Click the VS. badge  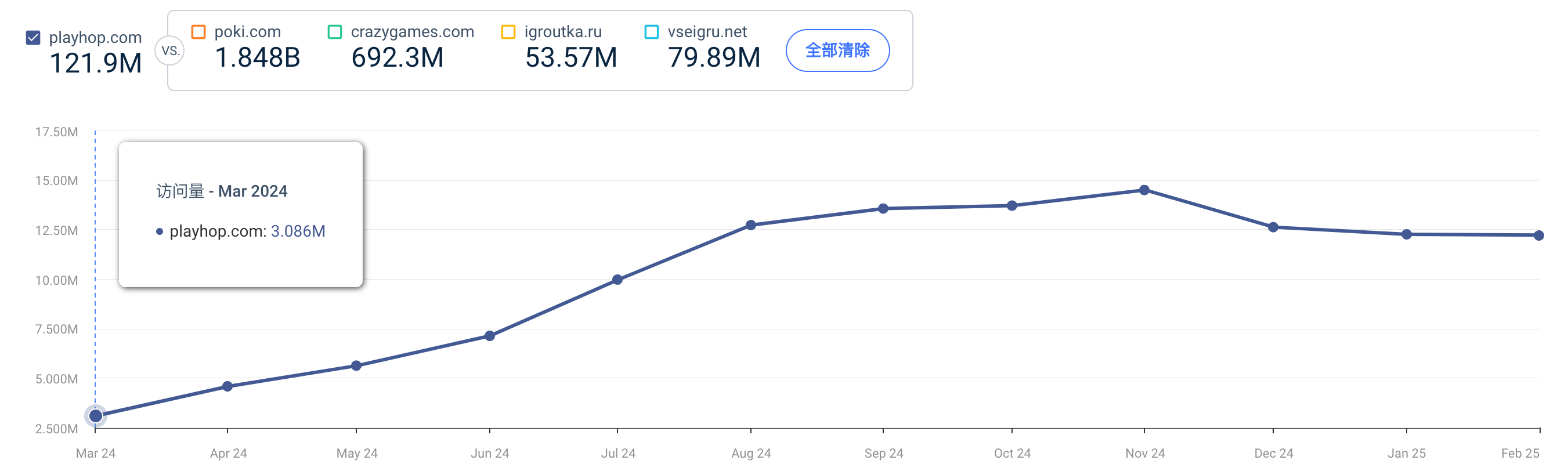(170, 51)
